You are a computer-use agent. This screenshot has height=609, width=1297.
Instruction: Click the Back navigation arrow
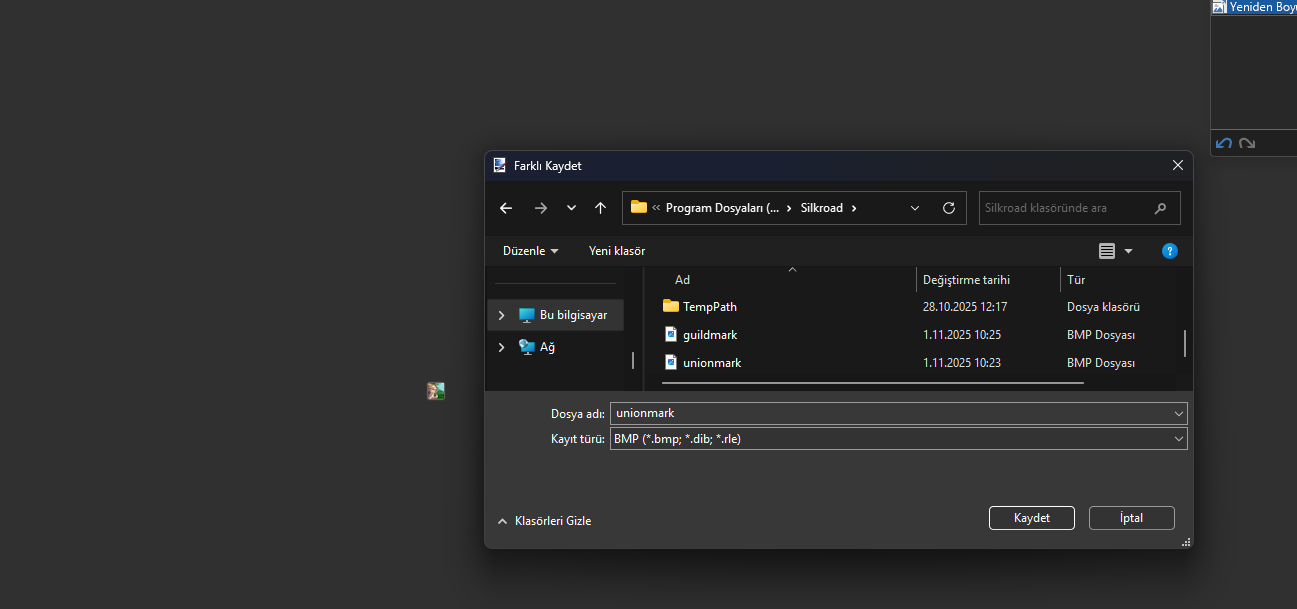coord(506,208)
